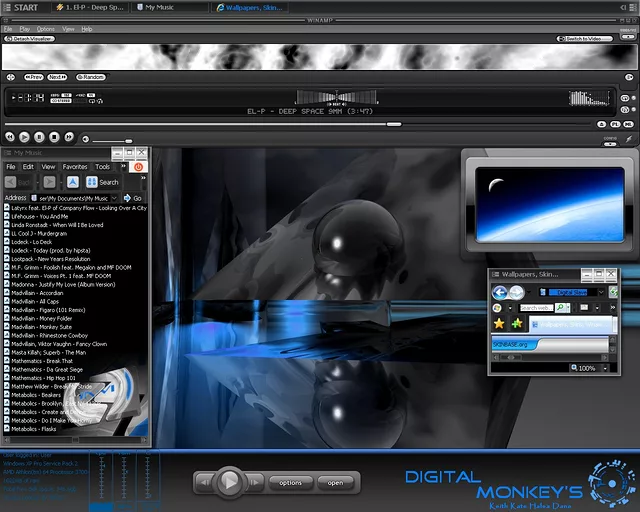The height and width of the screenshot is (512, 640).
Task: Click the open button on bottom bar
Action: (335, 482)
